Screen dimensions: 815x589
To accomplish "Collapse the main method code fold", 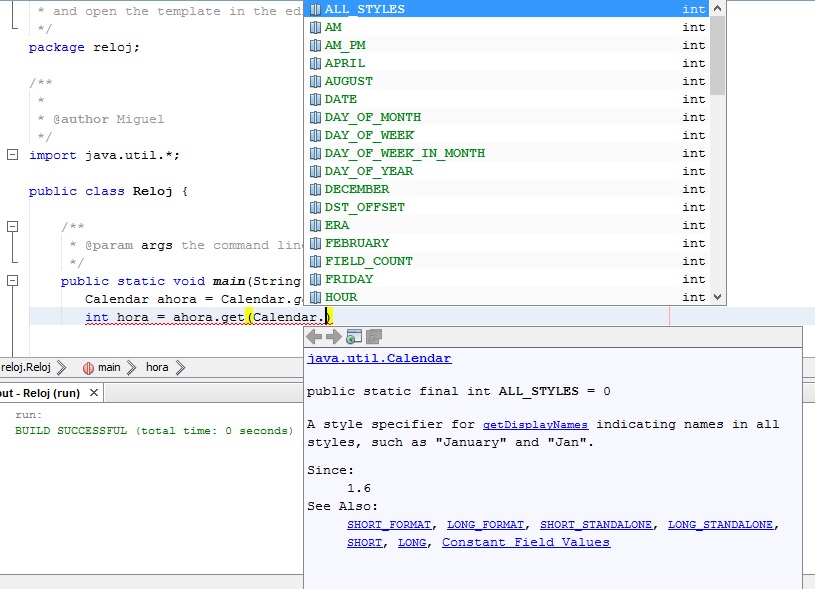I will 12,281.
